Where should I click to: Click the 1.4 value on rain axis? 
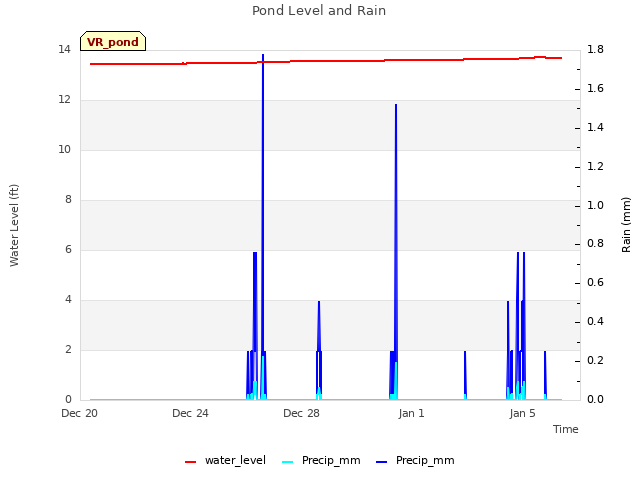[595, 128]
